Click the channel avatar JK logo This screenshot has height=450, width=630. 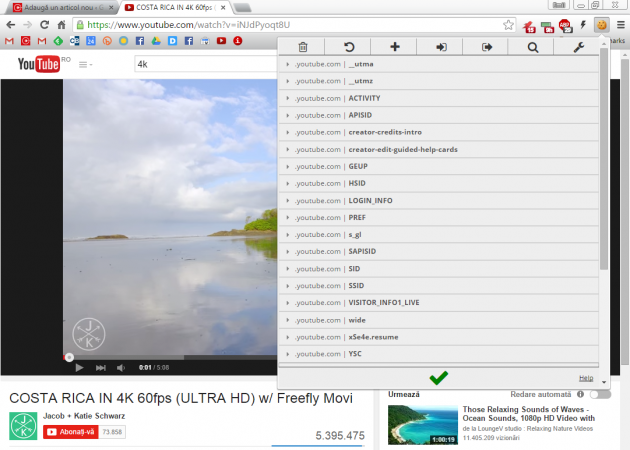(x=23, y=426)
